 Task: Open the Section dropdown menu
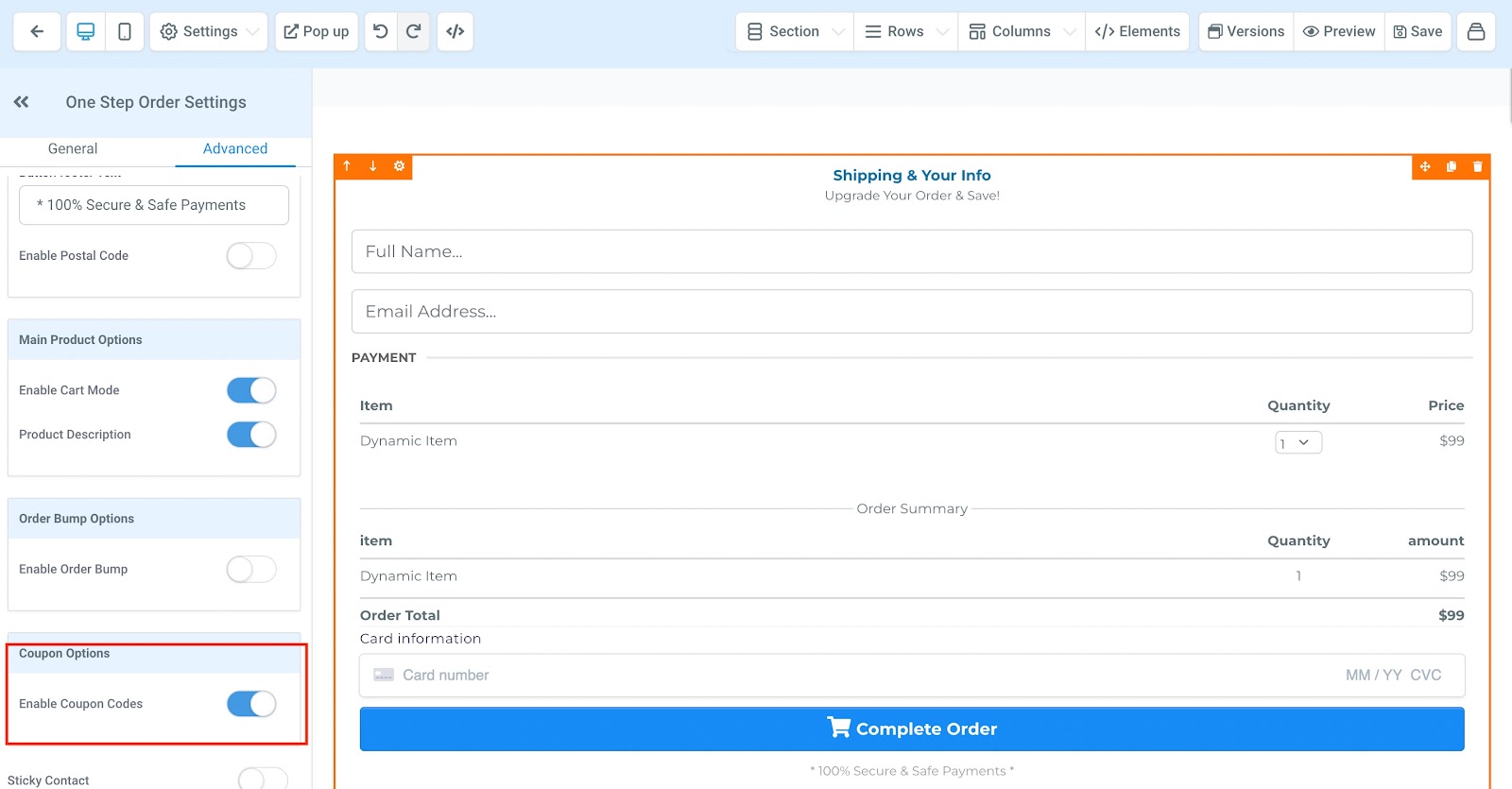pyautogui.click(x=795, y=31)
